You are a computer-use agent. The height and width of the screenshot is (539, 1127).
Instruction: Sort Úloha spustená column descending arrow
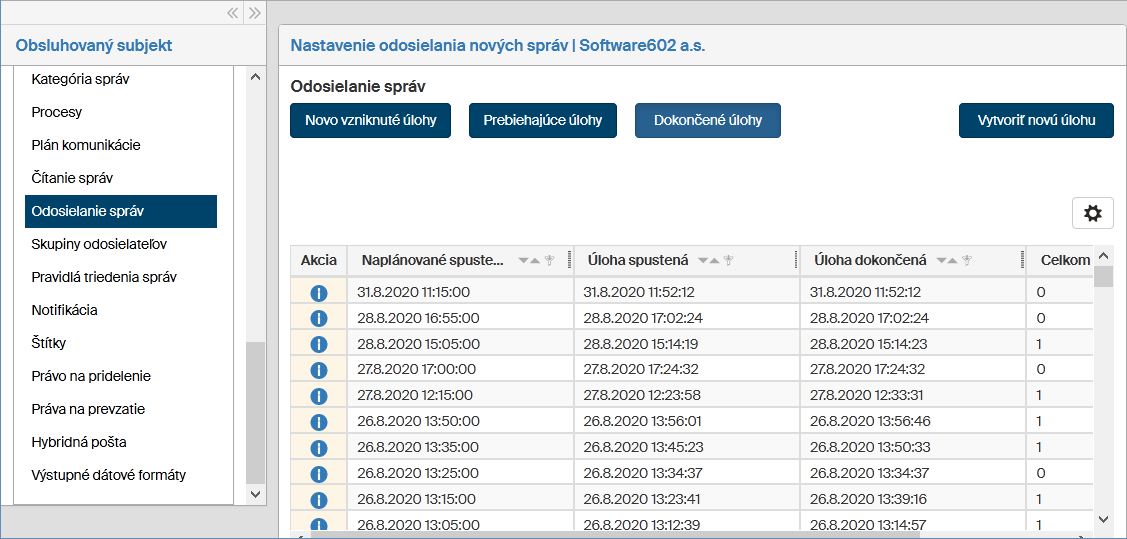tap(703, 261)
